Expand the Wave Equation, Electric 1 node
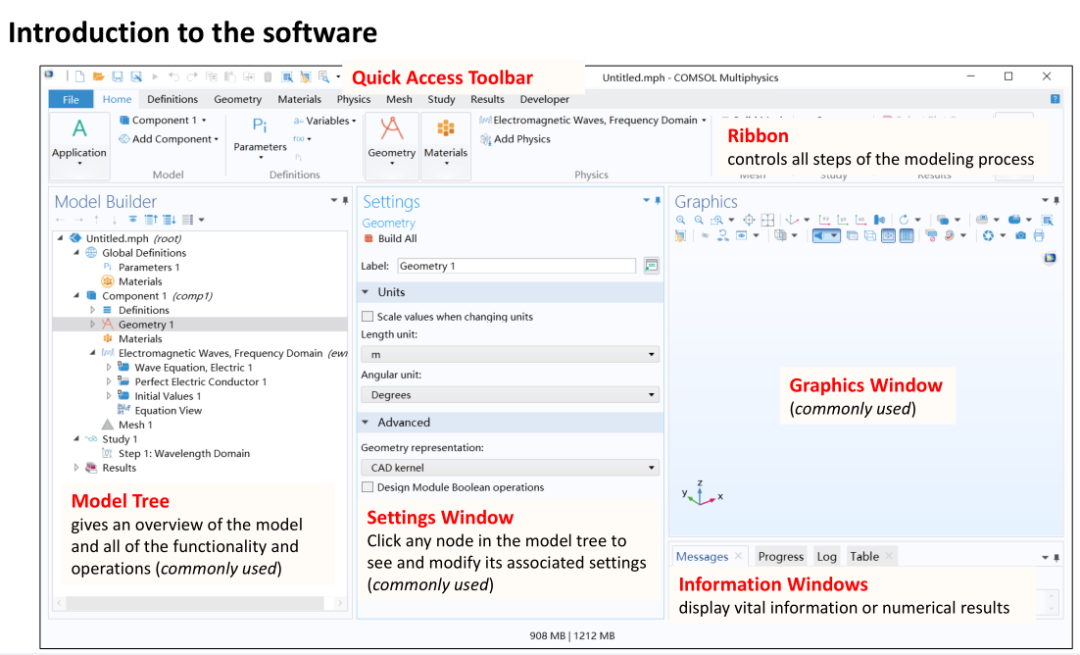This screenshot has height=655, width=1080. (109, 367)
